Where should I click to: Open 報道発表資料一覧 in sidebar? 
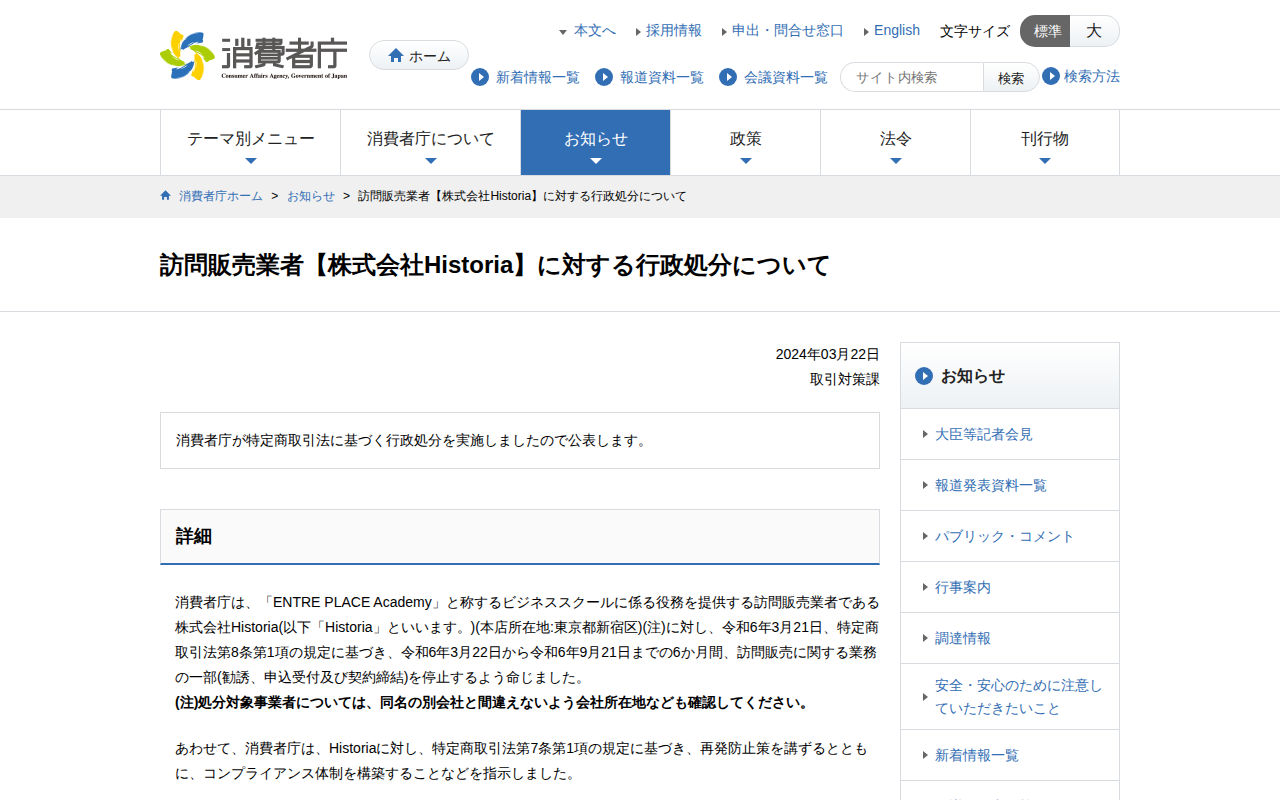[x=991, y=485]
